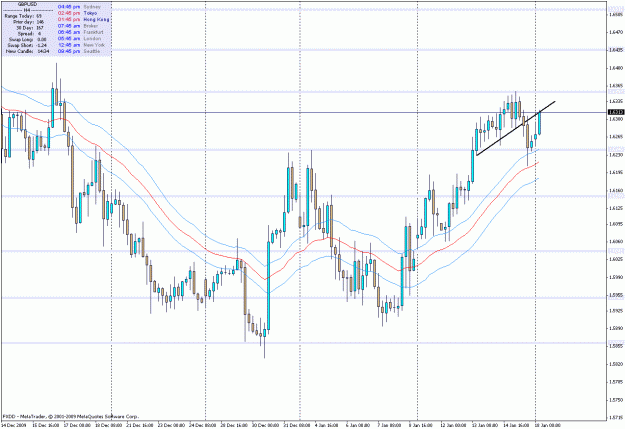This screenshot has height=429, width=625.
Task: Click the 1.5750 price scale label
Action: (x=617, y=400)
